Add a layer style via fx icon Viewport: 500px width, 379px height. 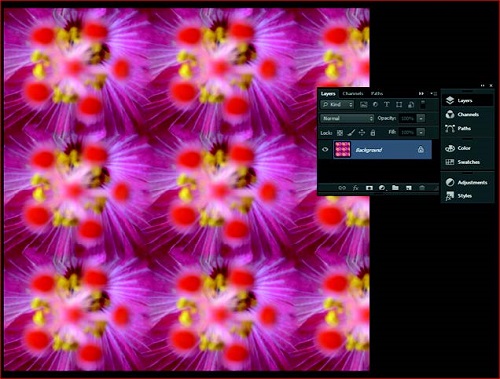click(x=356, y=188)
